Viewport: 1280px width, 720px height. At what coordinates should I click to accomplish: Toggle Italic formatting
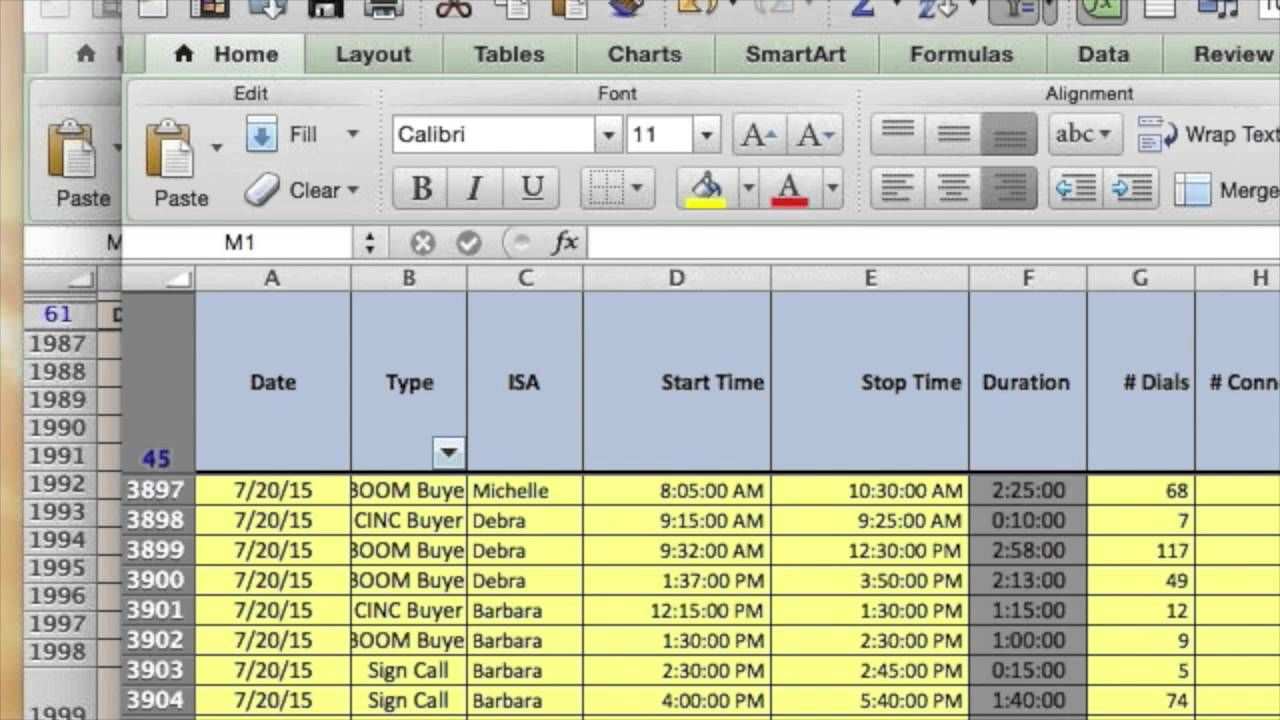(476, 188)
